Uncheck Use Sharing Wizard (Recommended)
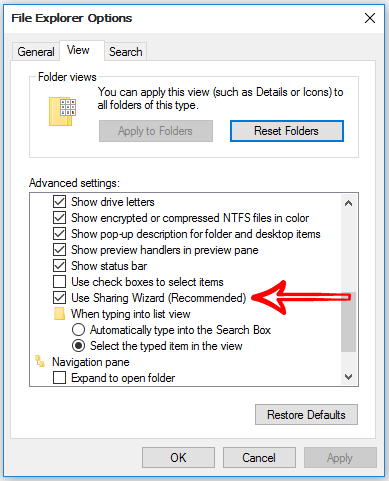This screenshot has width=389, height=481. point(59,298)
